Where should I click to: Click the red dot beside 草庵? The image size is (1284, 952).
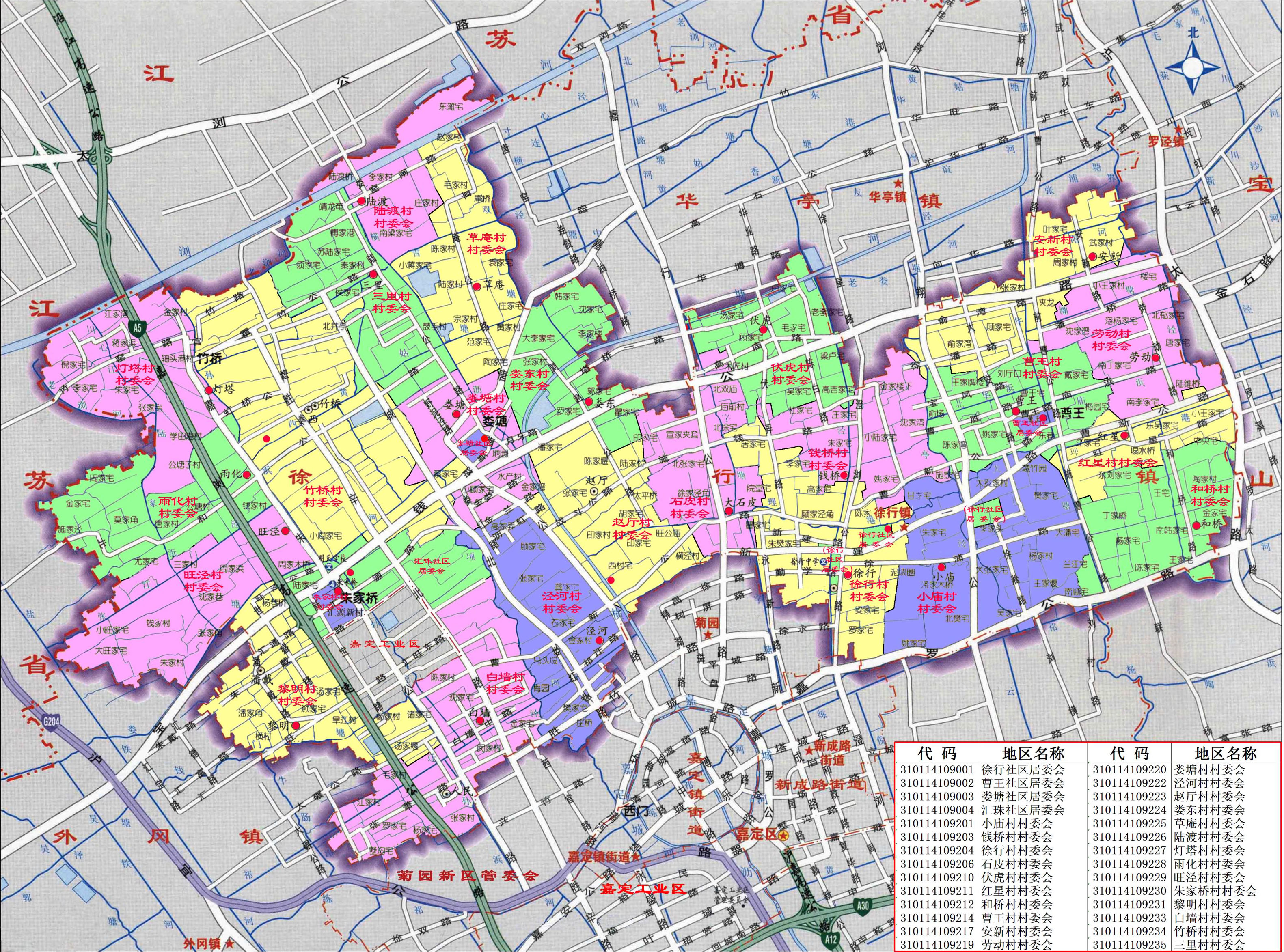coord(476,286)
